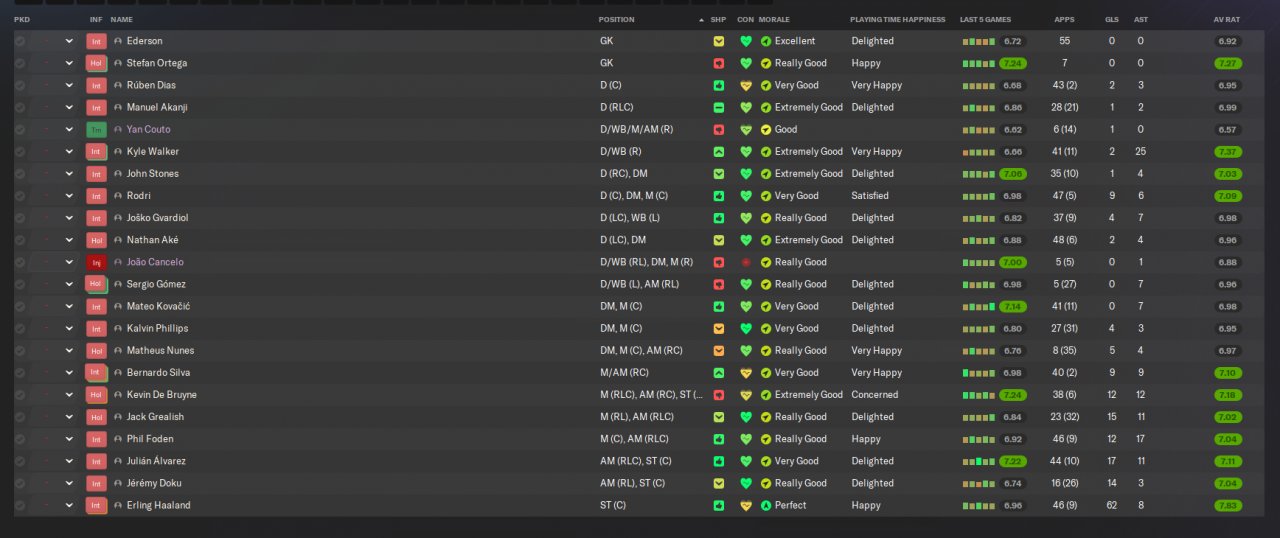1280x538 pixels.
Task: Click the Int badge beside Erling Haaland
Action: [96, 505]
